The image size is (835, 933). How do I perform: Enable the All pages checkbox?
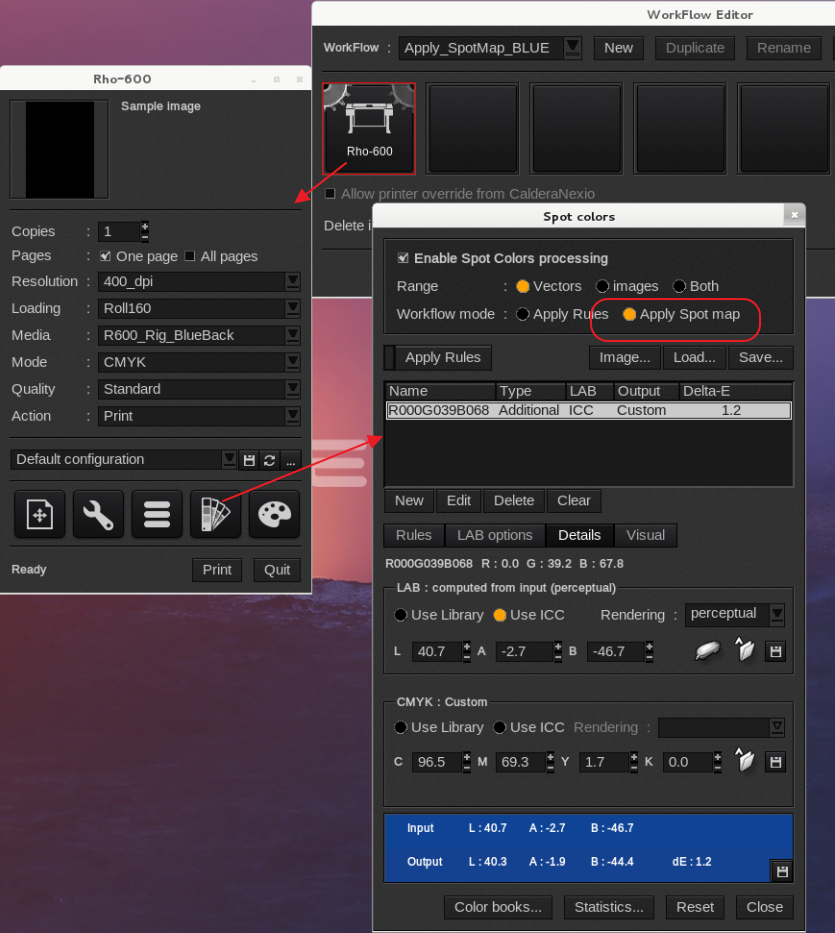[x=190, y=256]
